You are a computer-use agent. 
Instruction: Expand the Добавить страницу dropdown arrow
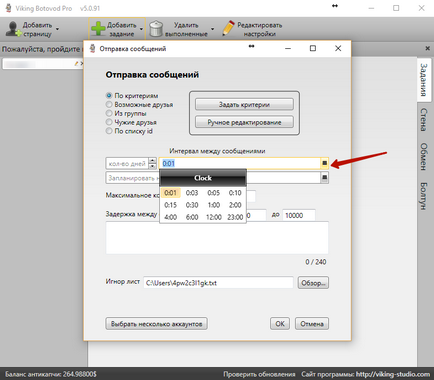[x=57, y=29]
